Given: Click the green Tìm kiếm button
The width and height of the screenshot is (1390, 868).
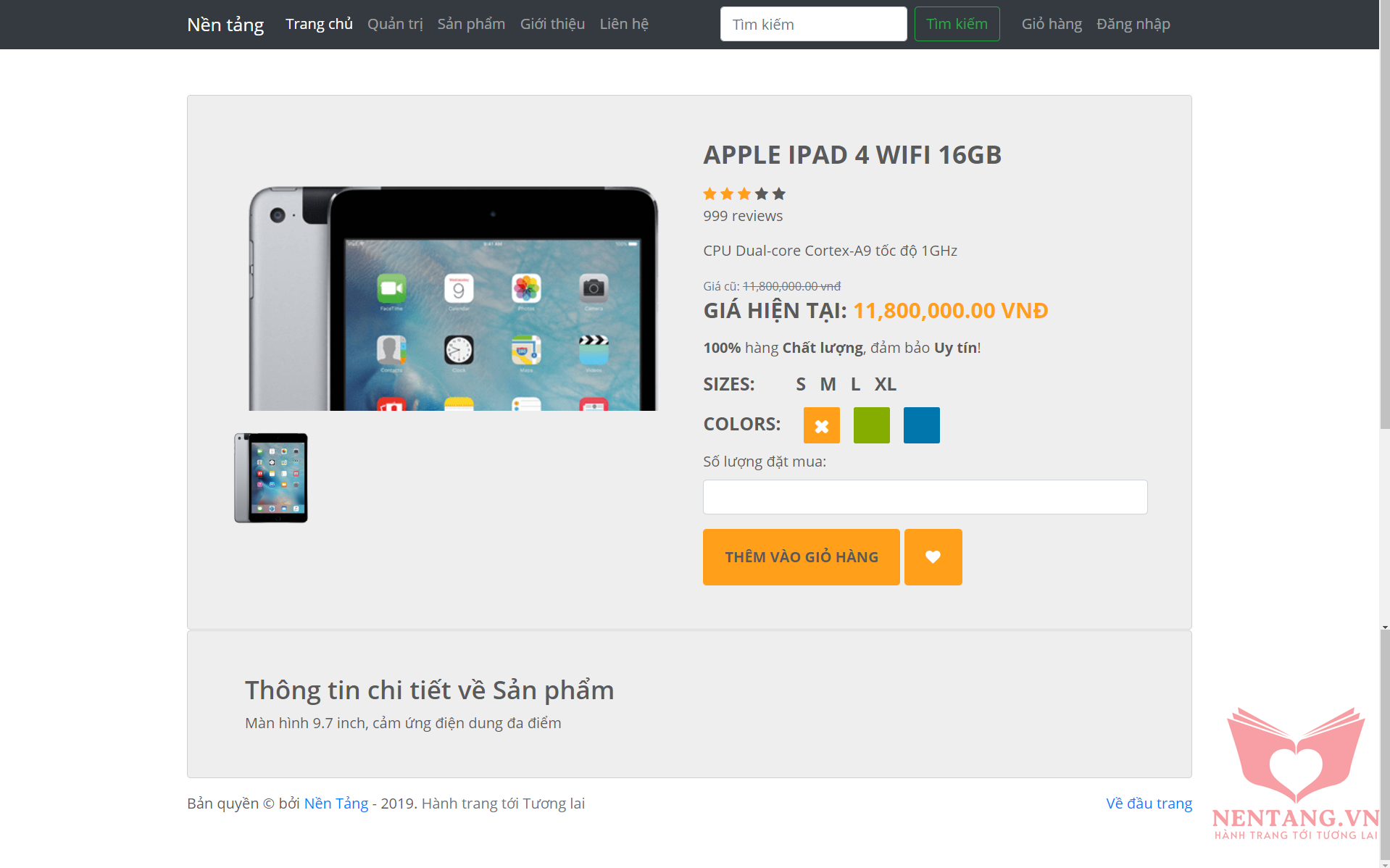Looking at the screenshot, I should [x=957, y=24].
